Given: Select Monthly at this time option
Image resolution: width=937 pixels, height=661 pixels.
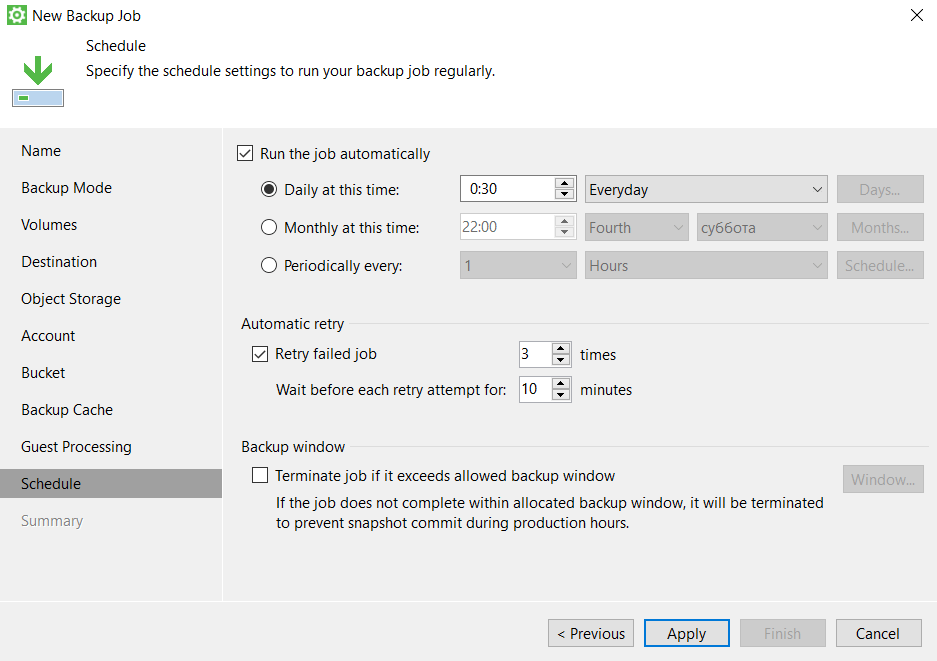Looking at the screenshot, I should pos(269,228).
